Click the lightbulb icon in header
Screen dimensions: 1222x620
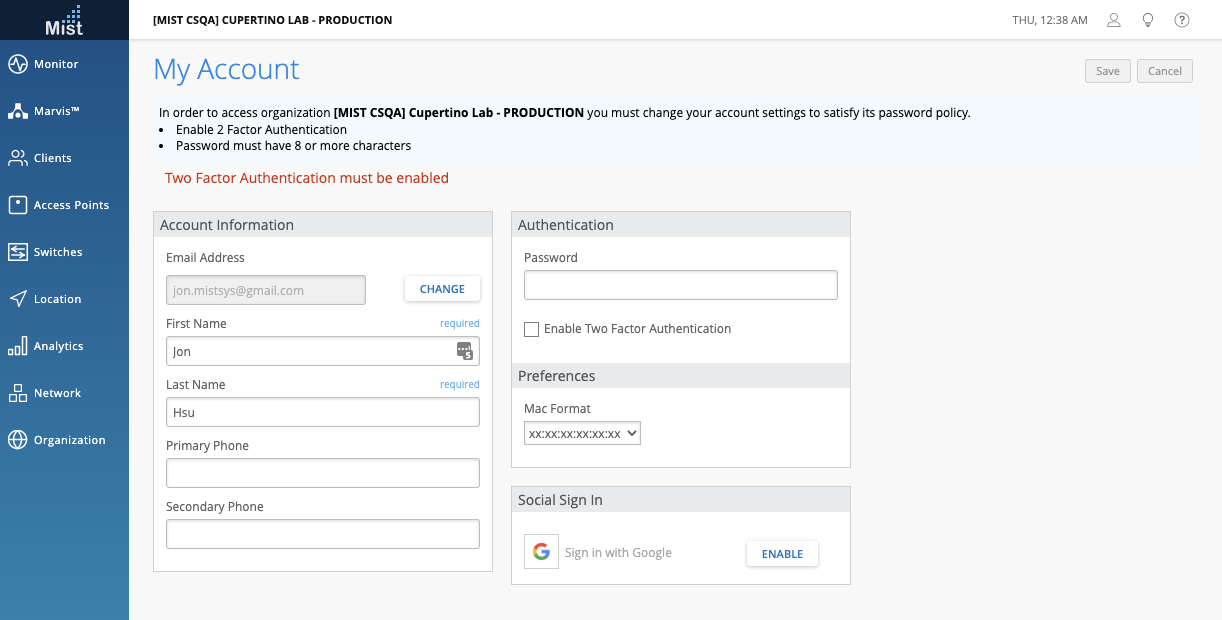click(1148, 20)
